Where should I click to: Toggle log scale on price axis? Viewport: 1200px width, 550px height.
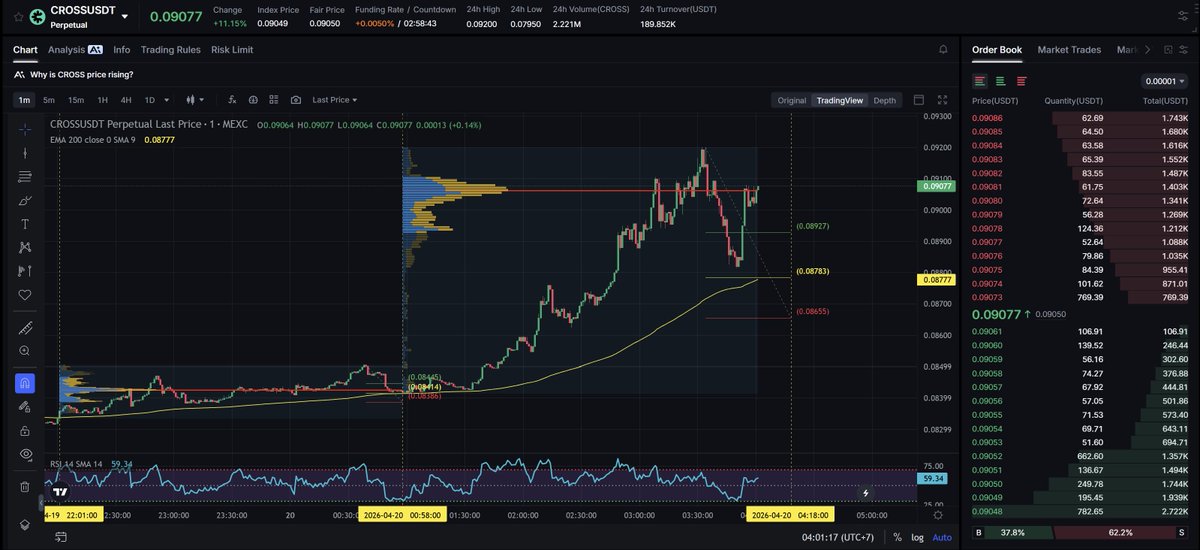(x=917, y=537)
